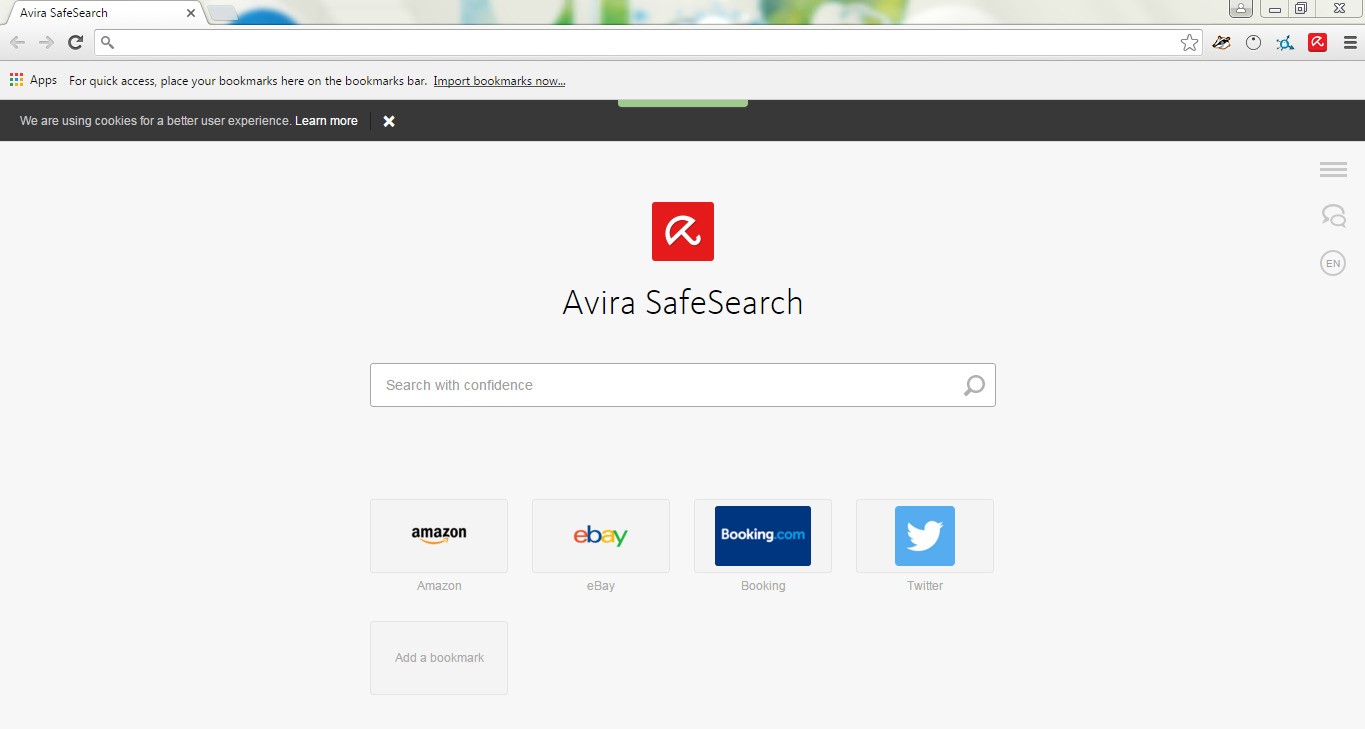Open a new browser tab
The image size is (1365, 729).
coord(222,13)
